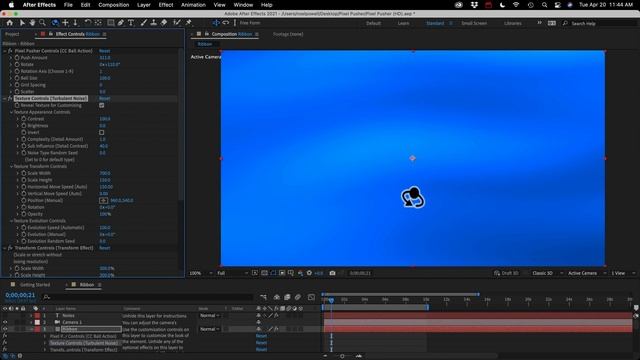Click the Draft 3D button in the viewer

coord(506,273)
